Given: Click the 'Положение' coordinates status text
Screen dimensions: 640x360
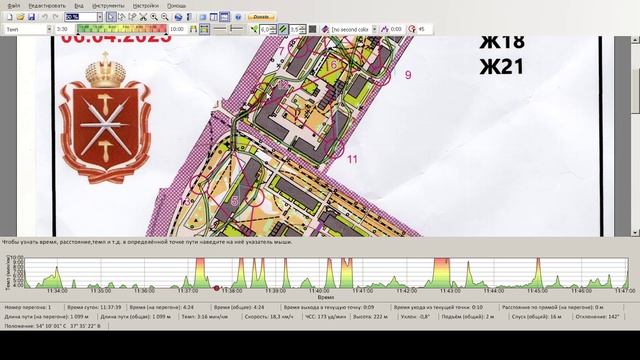Looking at the screenshot, I should [52, 326].
